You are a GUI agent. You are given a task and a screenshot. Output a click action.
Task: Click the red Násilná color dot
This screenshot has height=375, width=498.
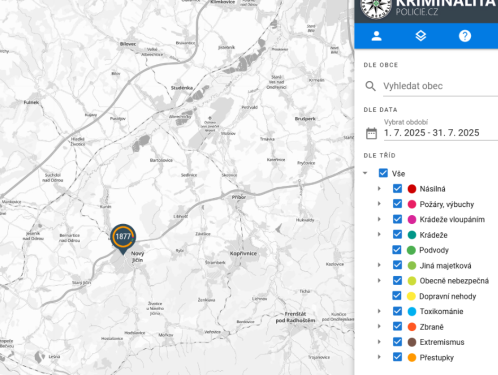point(412,189)
